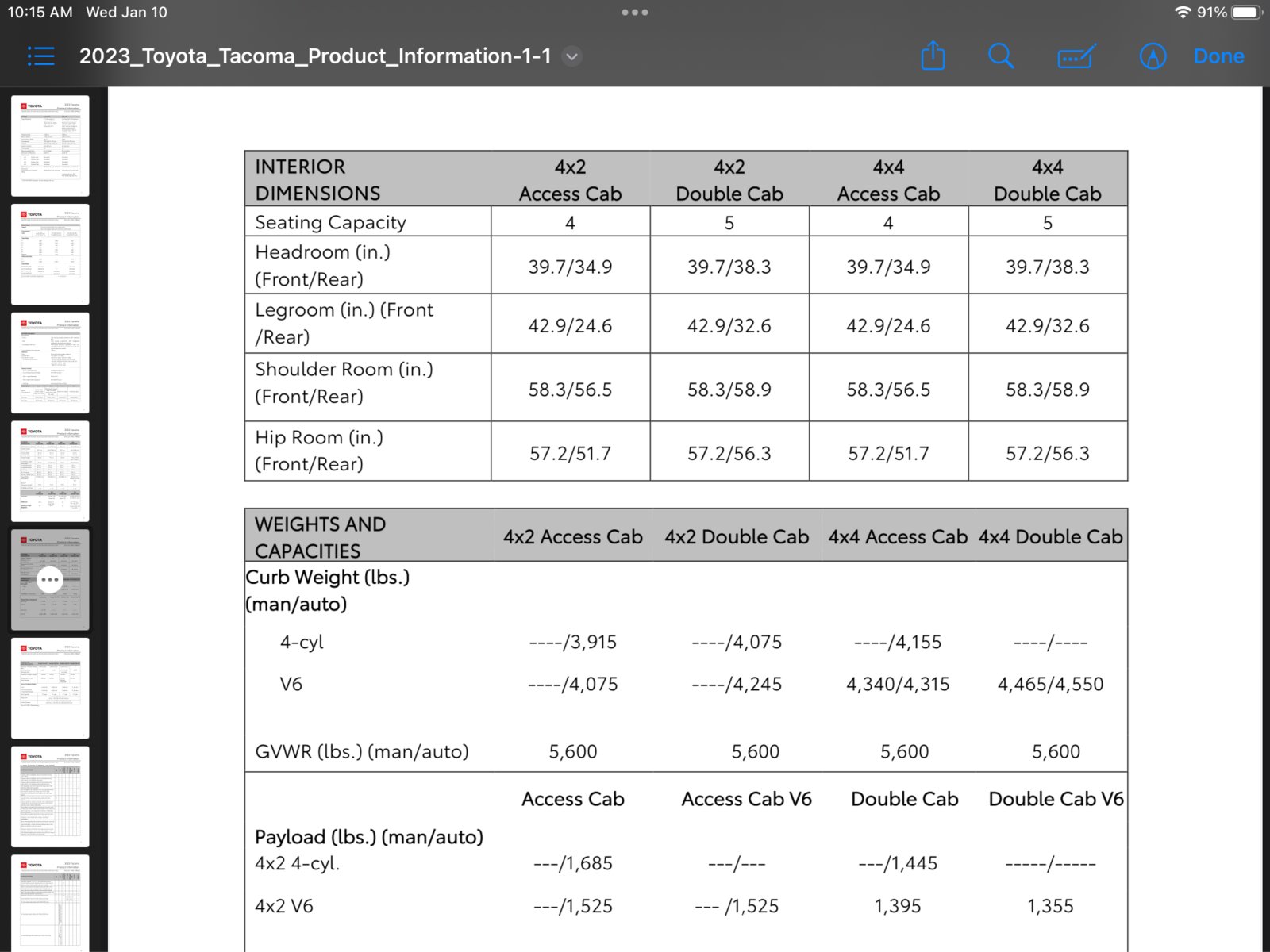Viewport: 1270px width, 952px height.
Task: Tap the Done button
Action: pyautogui.click(x=1218, y=56)
